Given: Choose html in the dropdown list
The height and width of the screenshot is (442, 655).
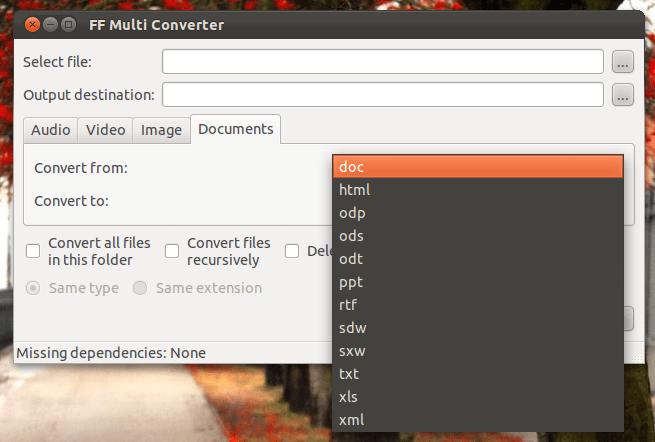Looking at the screenshot, I should [x=478, y=189].
